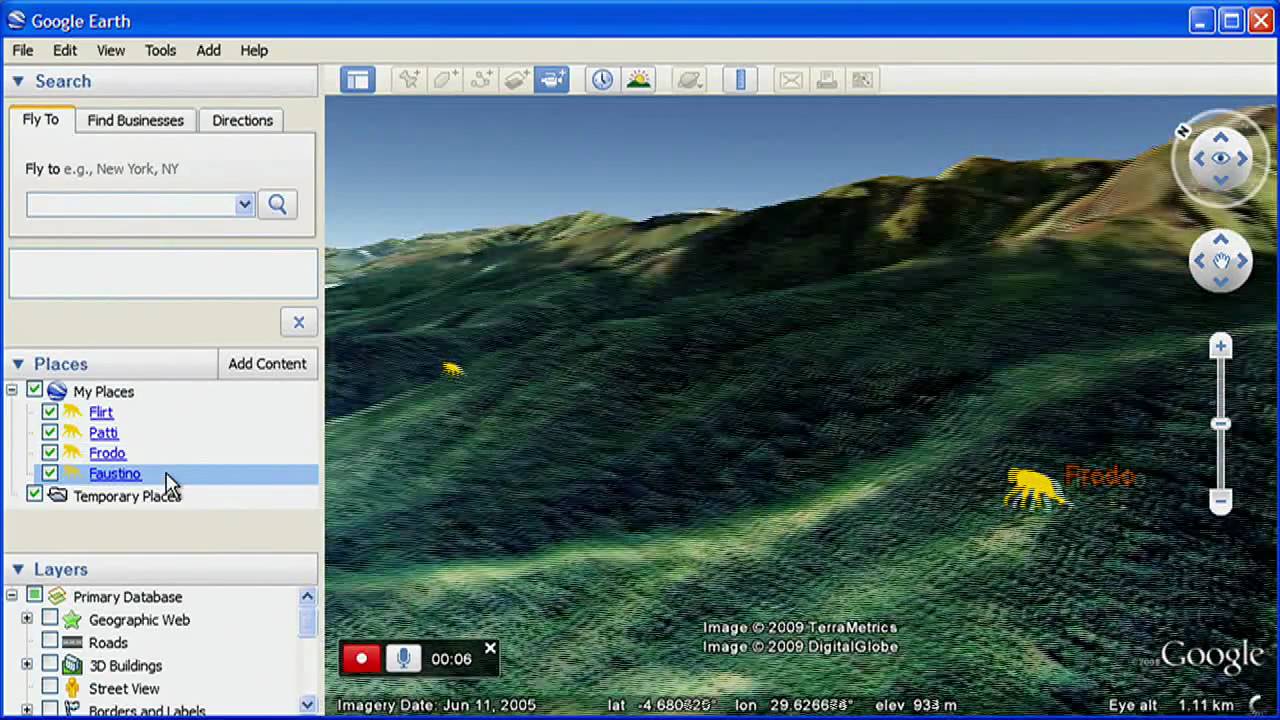Enable the Street View layer checkbox
Viewport: 1280px width, 720px height.
coord(49,688)
